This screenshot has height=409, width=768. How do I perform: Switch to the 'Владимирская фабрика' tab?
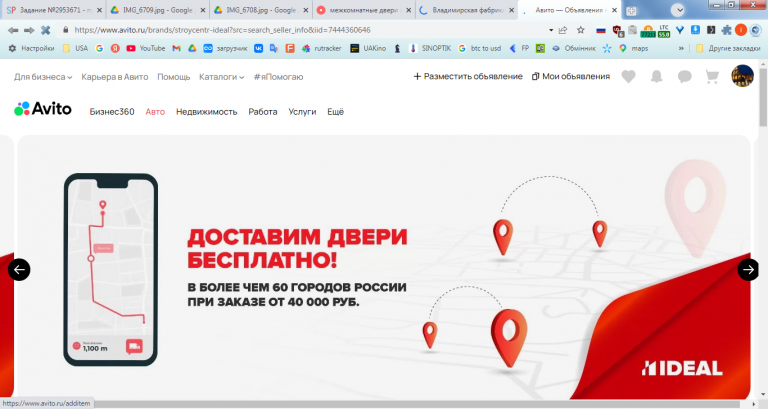[x=467, y=10]
